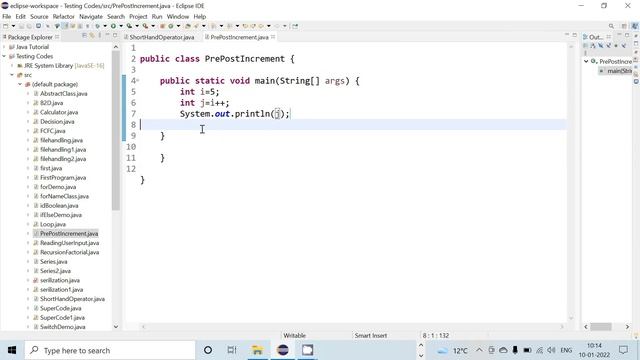The width and height of the screenshot is (640, 360).
Task: Click the Outline horizontal scrollbar thumb
Action: pyautogui.click(x=601, y=327)
